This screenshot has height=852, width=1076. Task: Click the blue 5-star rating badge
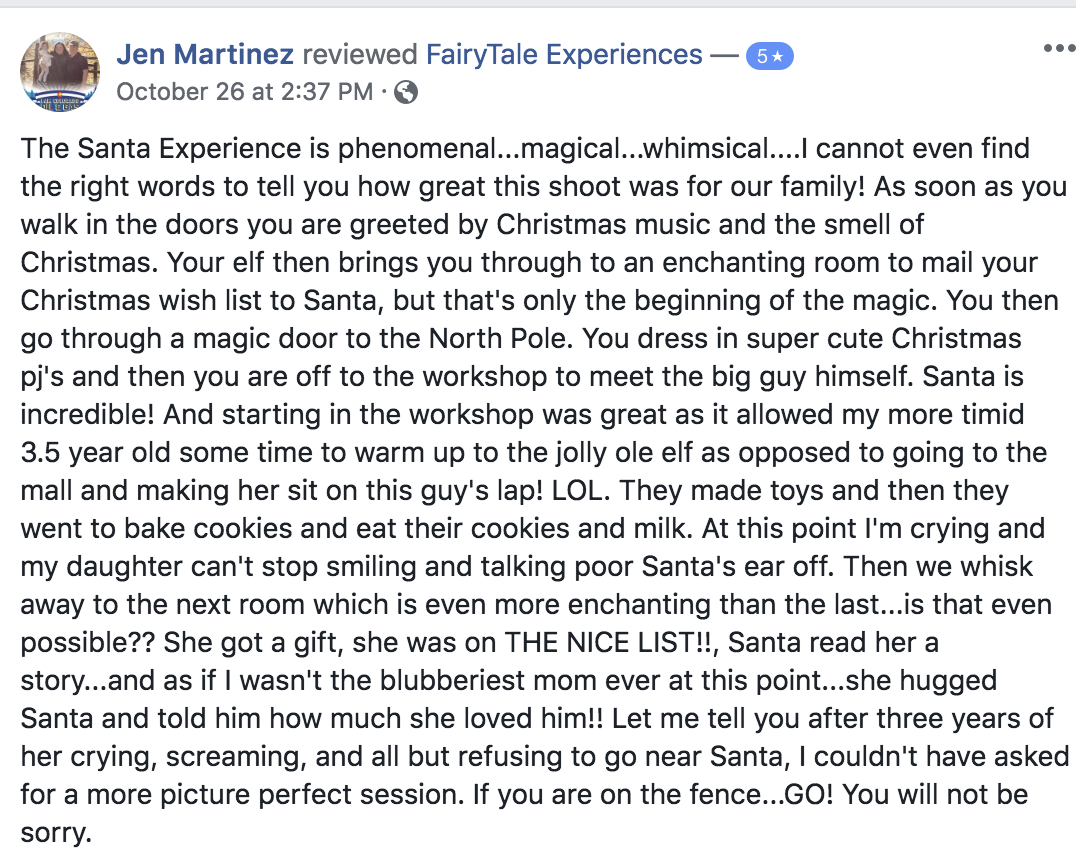pos(769,56)
